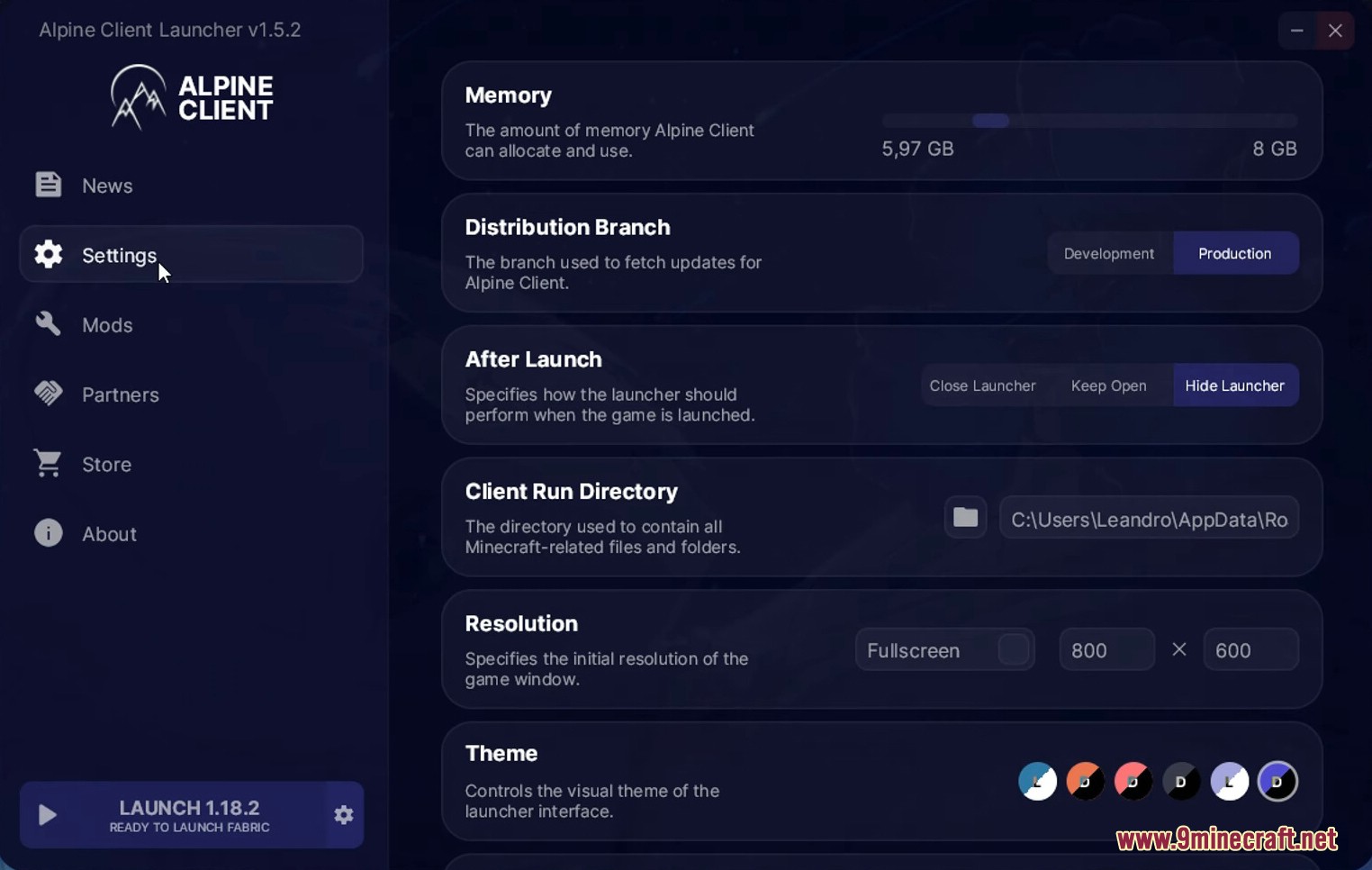1372x870 pixels.
Task: Click the 'Memory' heading
Action: pyautogui.click(x=508, y=95)
